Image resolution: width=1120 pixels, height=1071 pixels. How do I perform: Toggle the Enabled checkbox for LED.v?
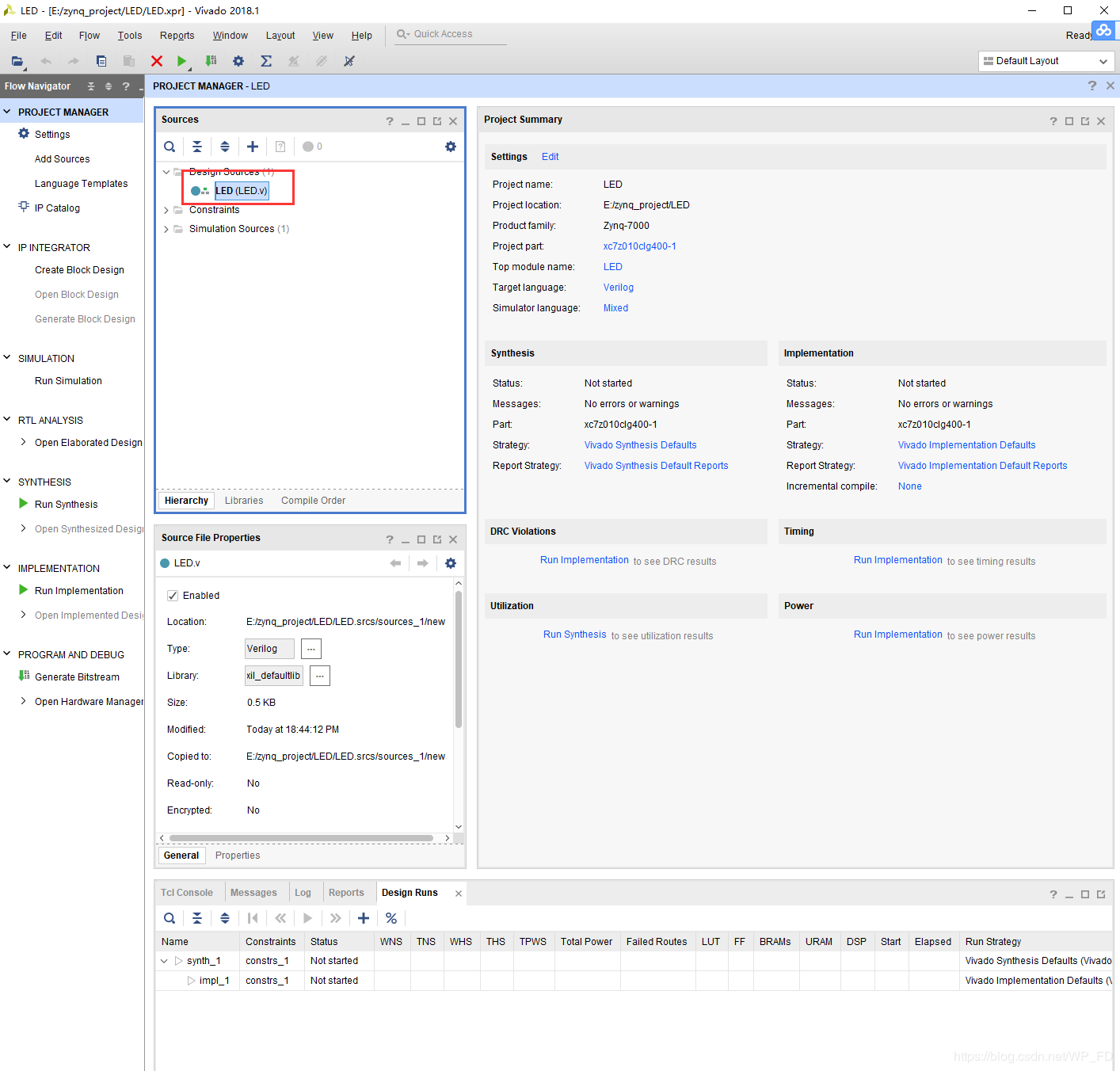[173, 596]
